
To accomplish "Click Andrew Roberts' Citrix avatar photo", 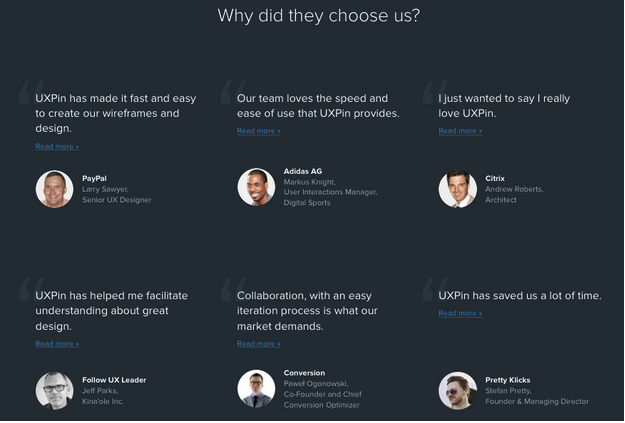I will coord(458,189).
